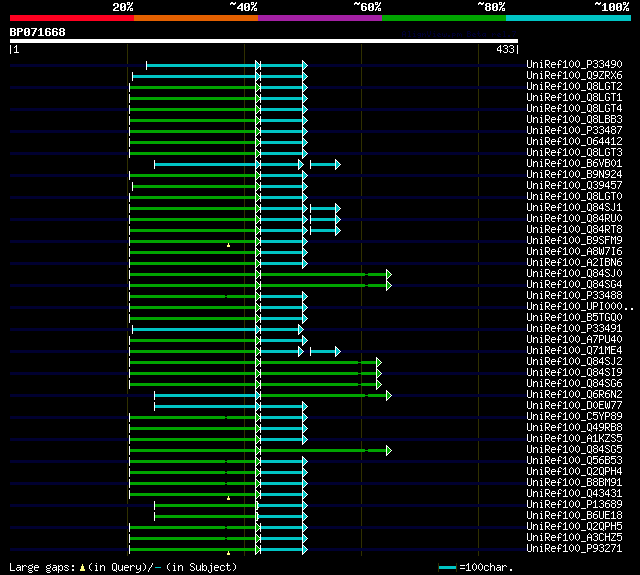The width and height of the screenshot is (640, 575).
Task: Select the UniRef100_Q8LGT1 label
Action: pos(574,97)
